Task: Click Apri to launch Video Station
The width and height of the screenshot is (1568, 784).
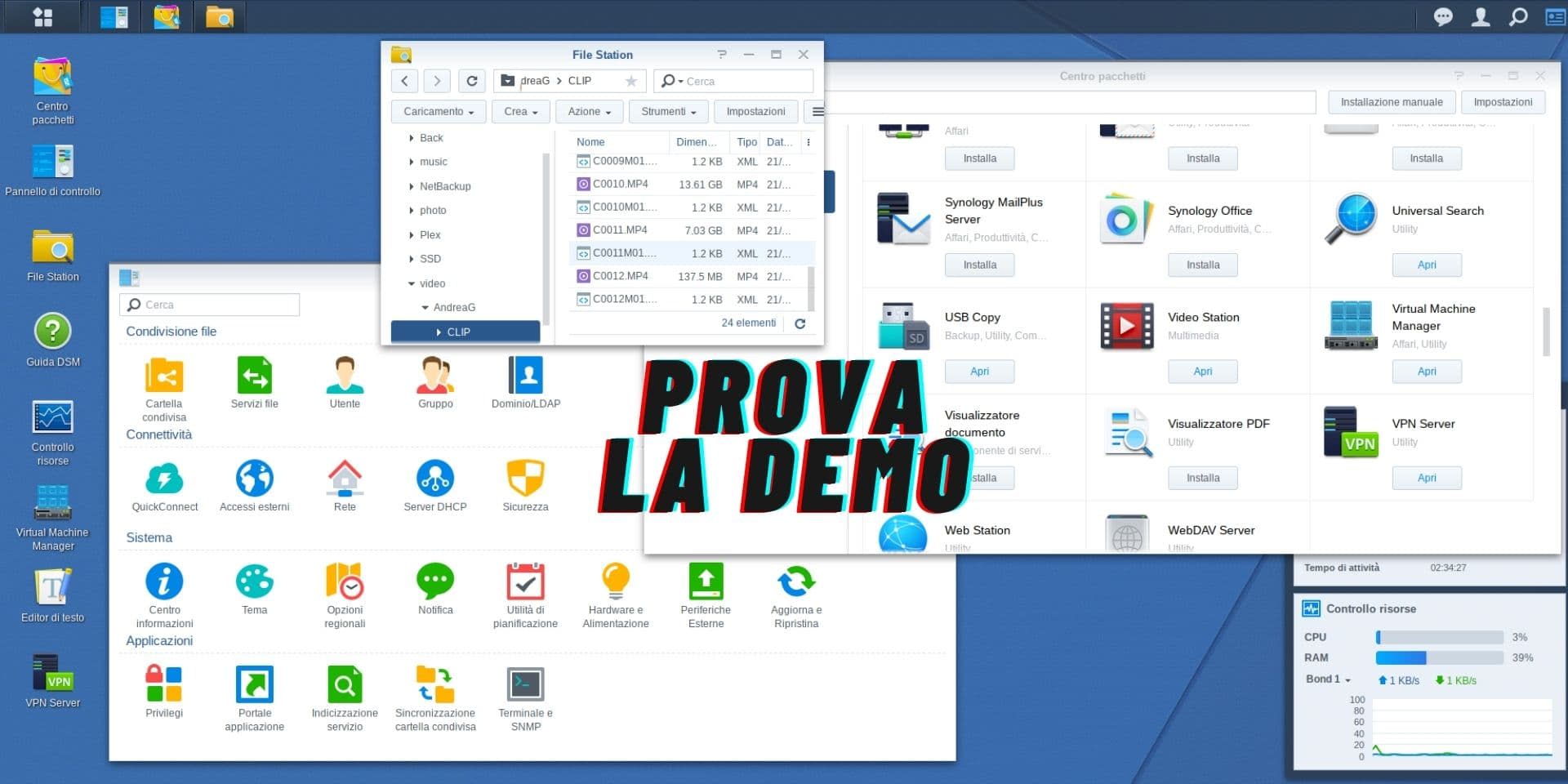Action: tap(1202, 371)
